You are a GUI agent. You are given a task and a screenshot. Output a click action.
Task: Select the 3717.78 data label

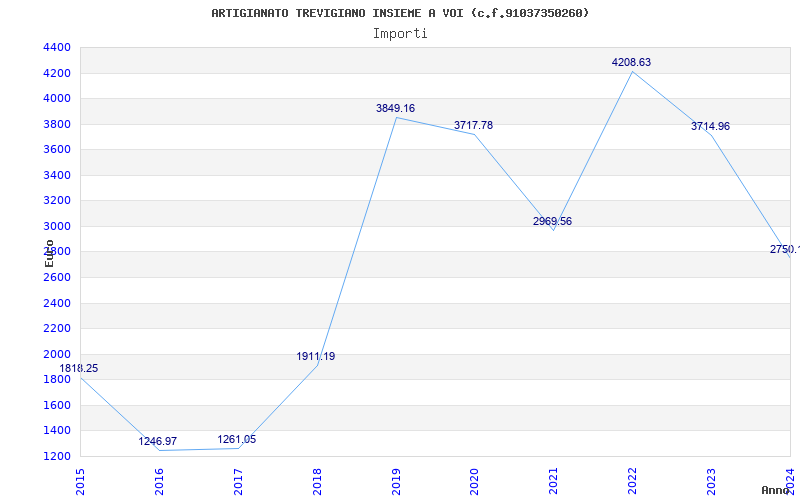coord(473,125)
